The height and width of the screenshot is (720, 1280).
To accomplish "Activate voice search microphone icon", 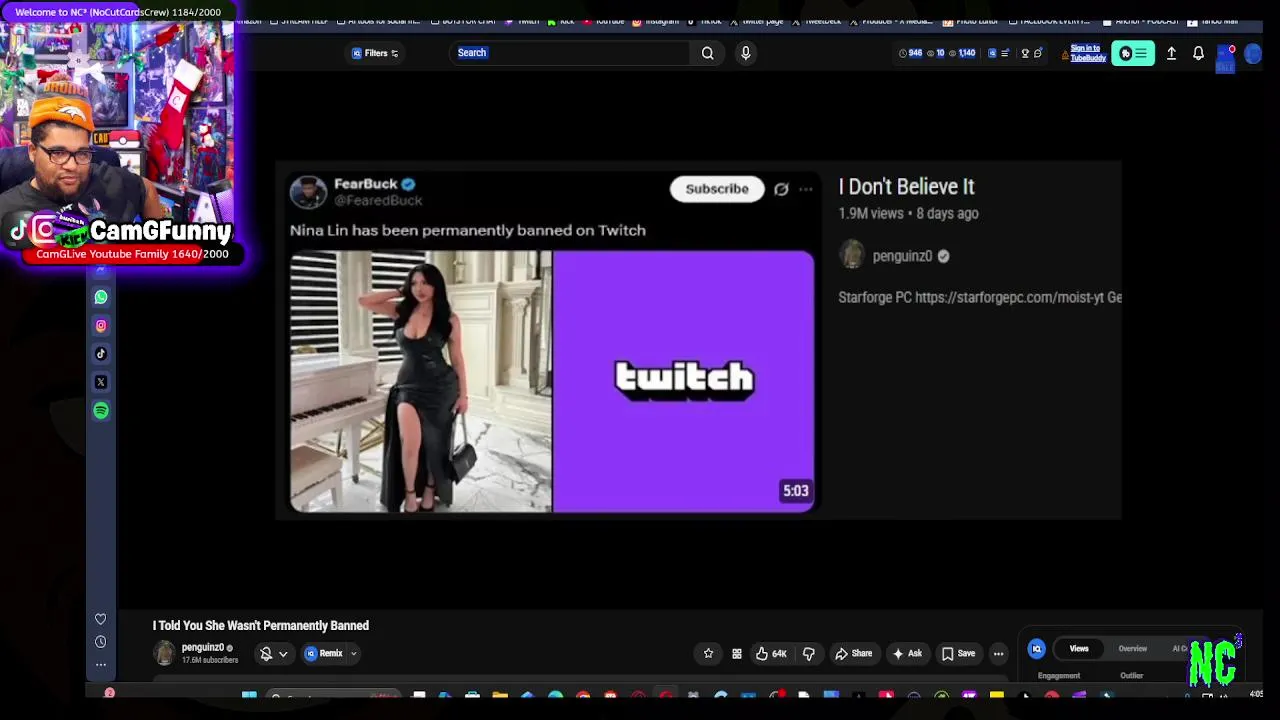I will click(x=745, y=53).
